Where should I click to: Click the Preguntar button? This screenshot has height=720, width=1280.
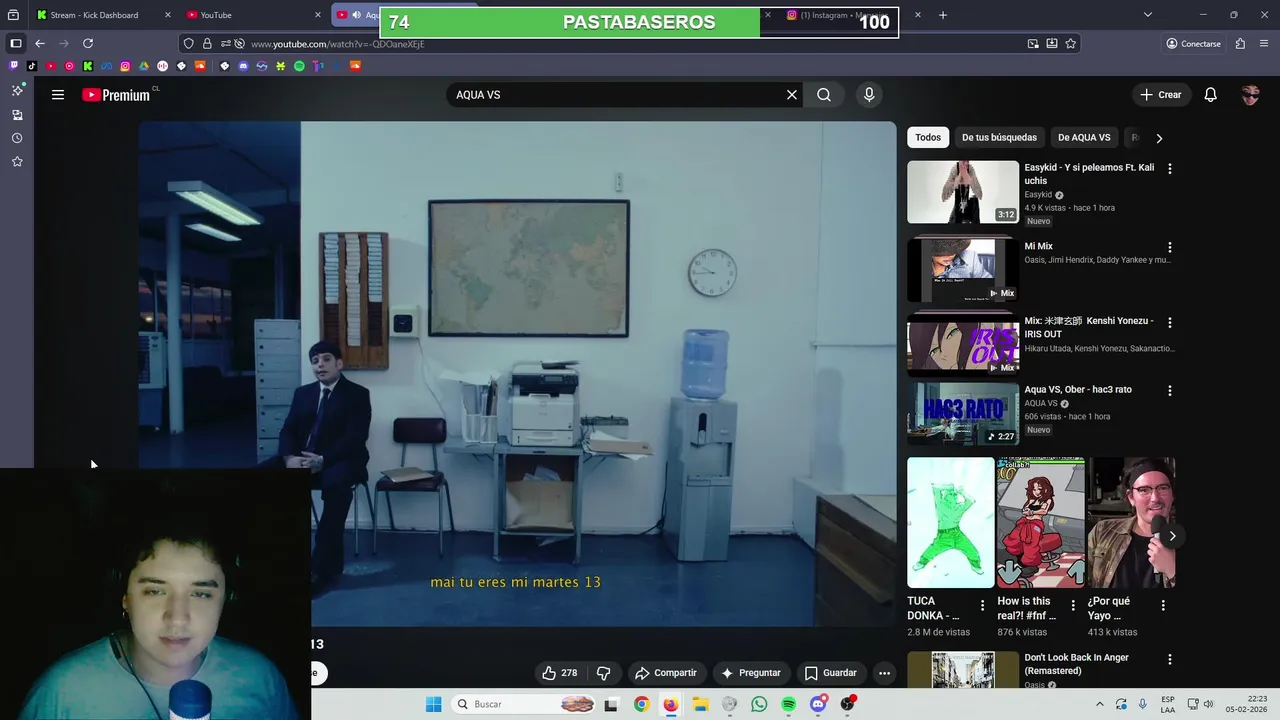751,673
